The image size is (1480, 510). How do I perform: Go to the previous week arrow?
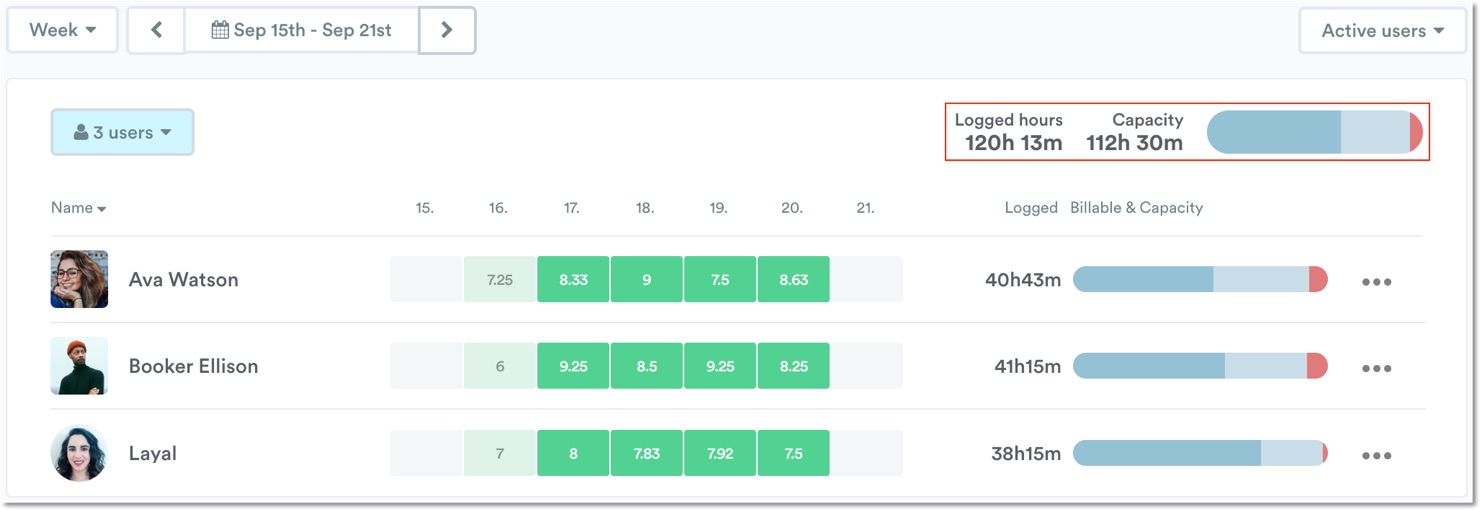coord(156,30)
